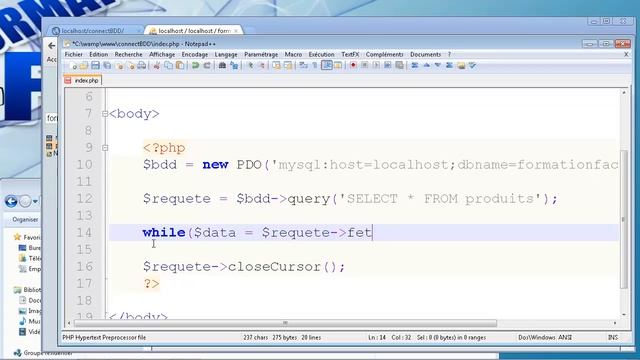640x360 pixels.
Task: Click the INS indicator in status bar
Action: [613, 338]
